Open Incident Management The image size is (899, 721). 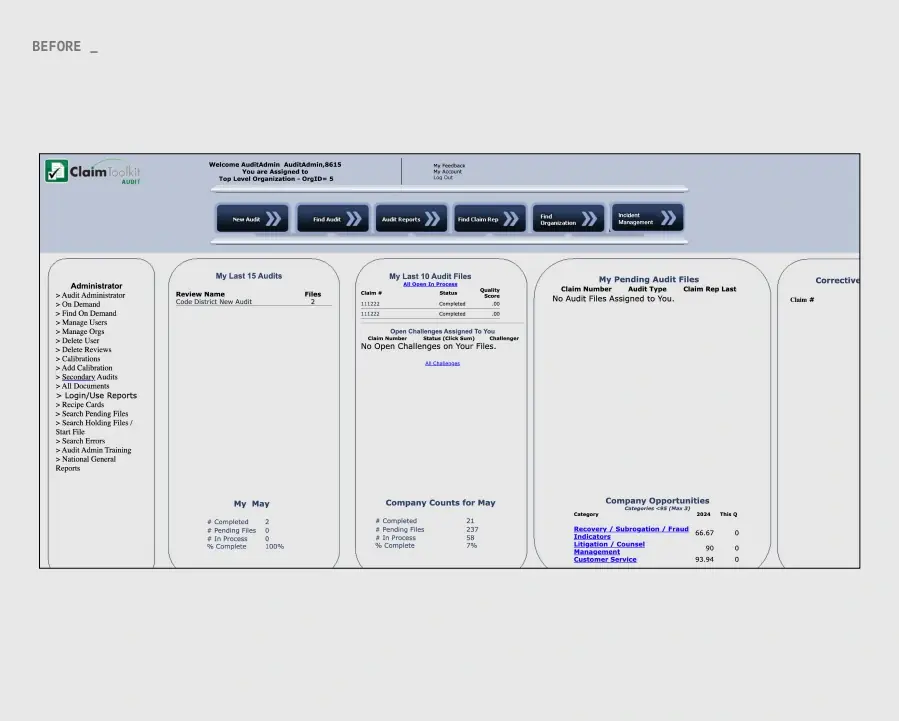point(647,218)
